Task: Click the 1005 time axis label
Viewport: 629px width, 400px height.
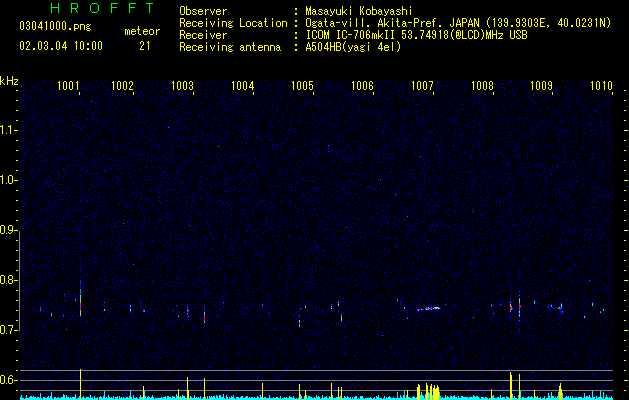Action: (x=302, y=85)
